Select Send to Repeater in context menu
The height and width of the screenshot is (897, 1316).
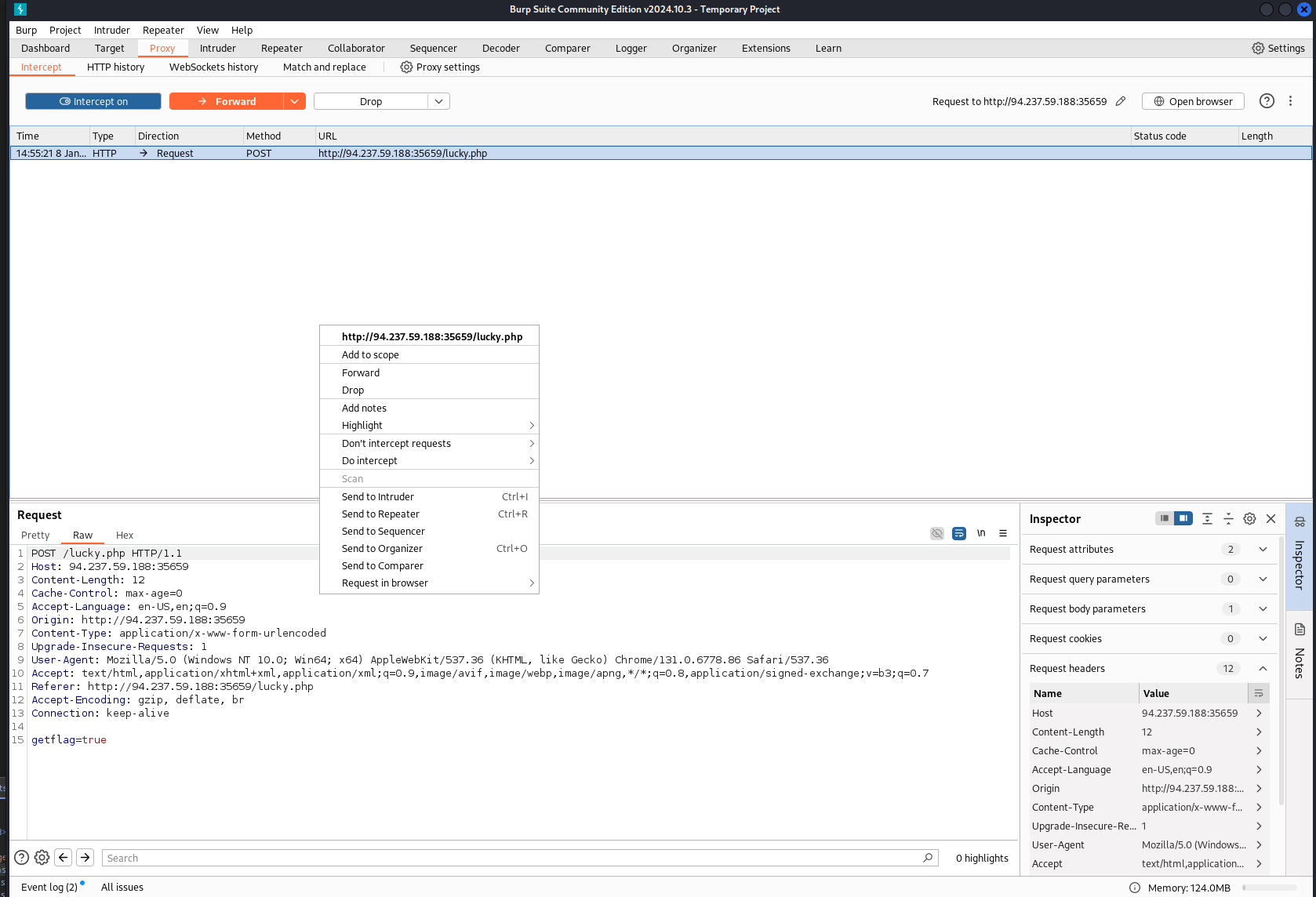(380, 514)
